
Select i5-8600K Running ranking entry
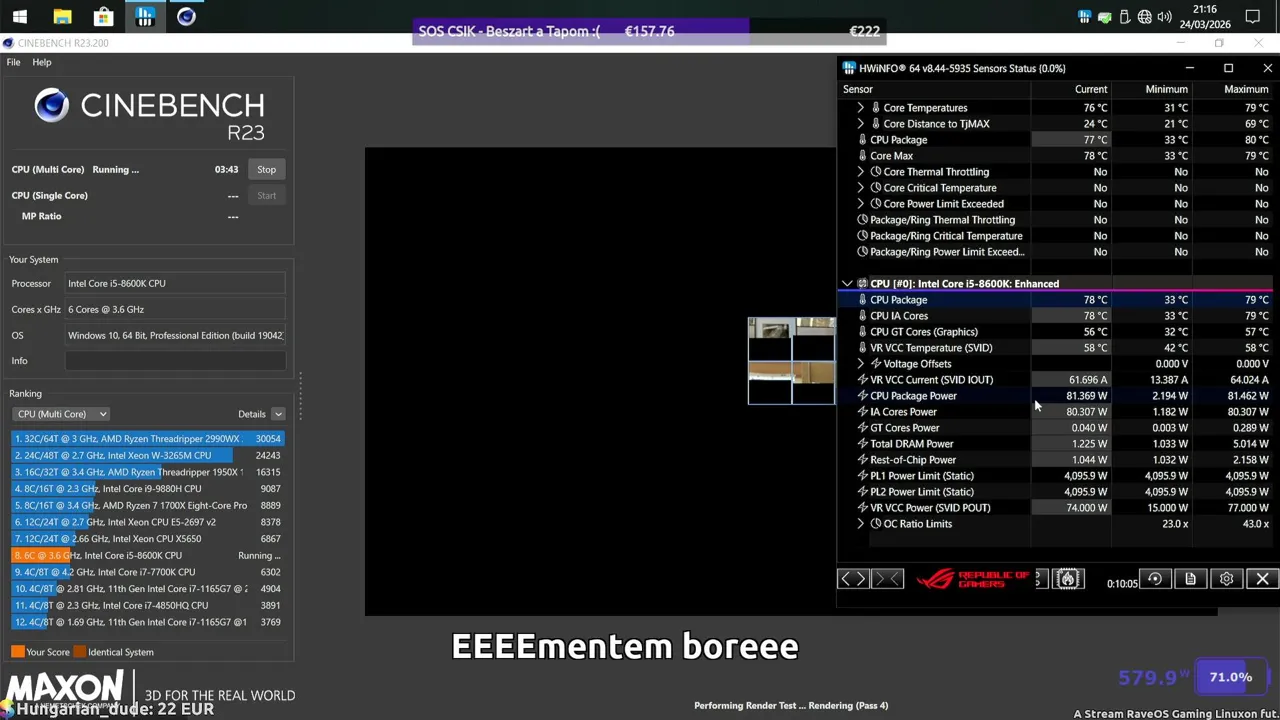(148, 555)
